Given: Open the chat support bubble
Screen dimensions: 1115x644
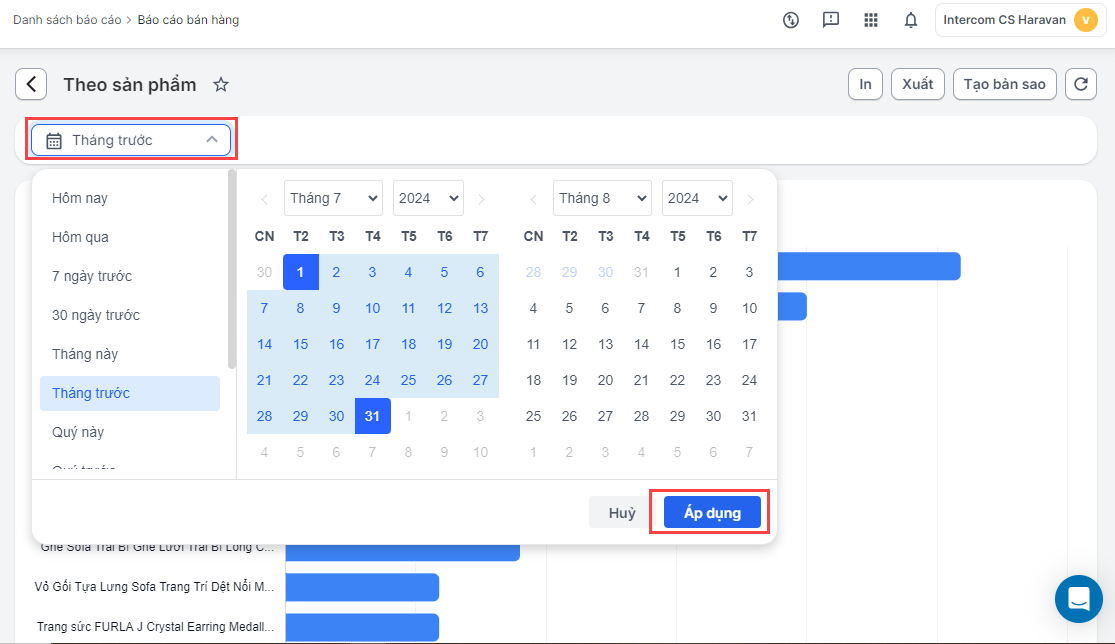Looking at the screenshot, I should (x=1078, y=598).
